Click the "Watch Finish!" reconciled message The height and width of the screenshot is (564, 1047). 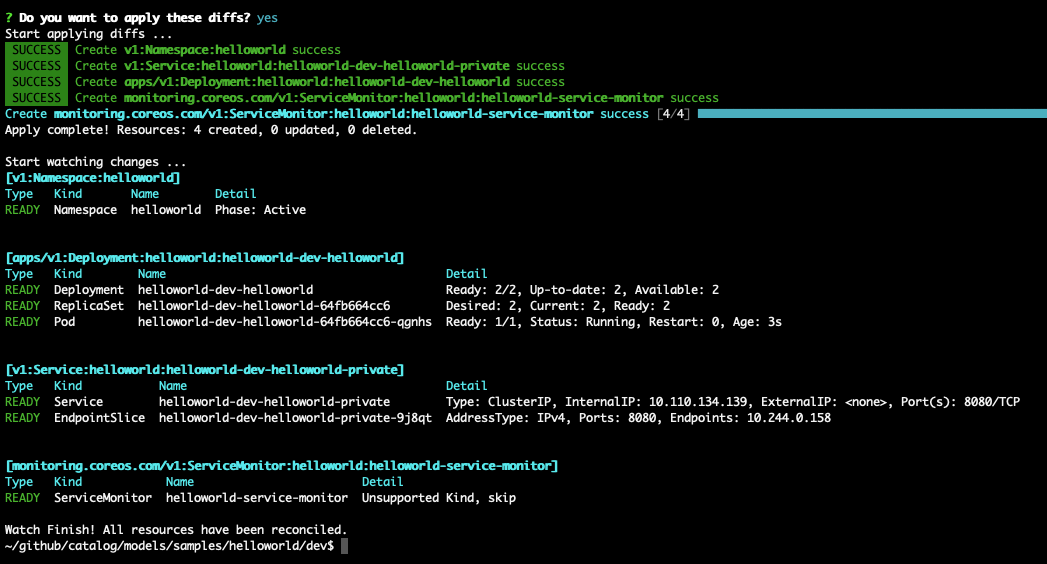tap(176, 529)
